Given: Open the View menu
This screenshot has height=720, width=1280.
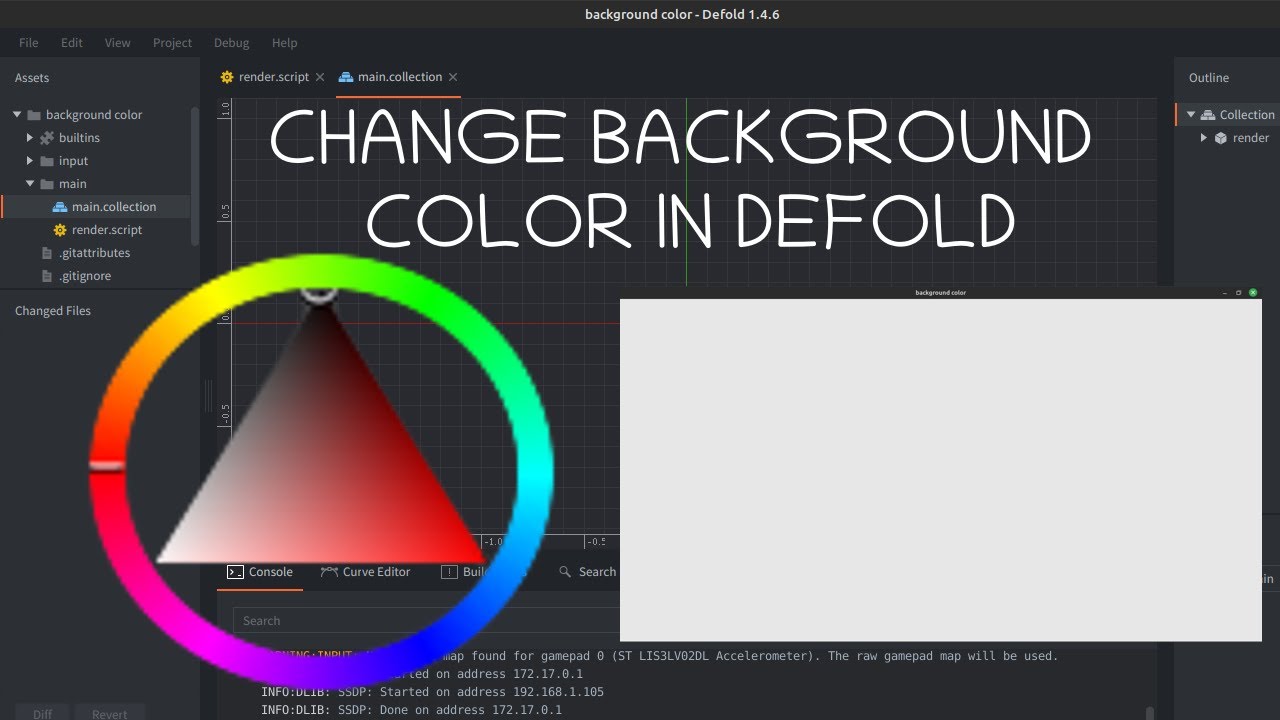Looking at the screenshot, I should (x=118, y=43).
